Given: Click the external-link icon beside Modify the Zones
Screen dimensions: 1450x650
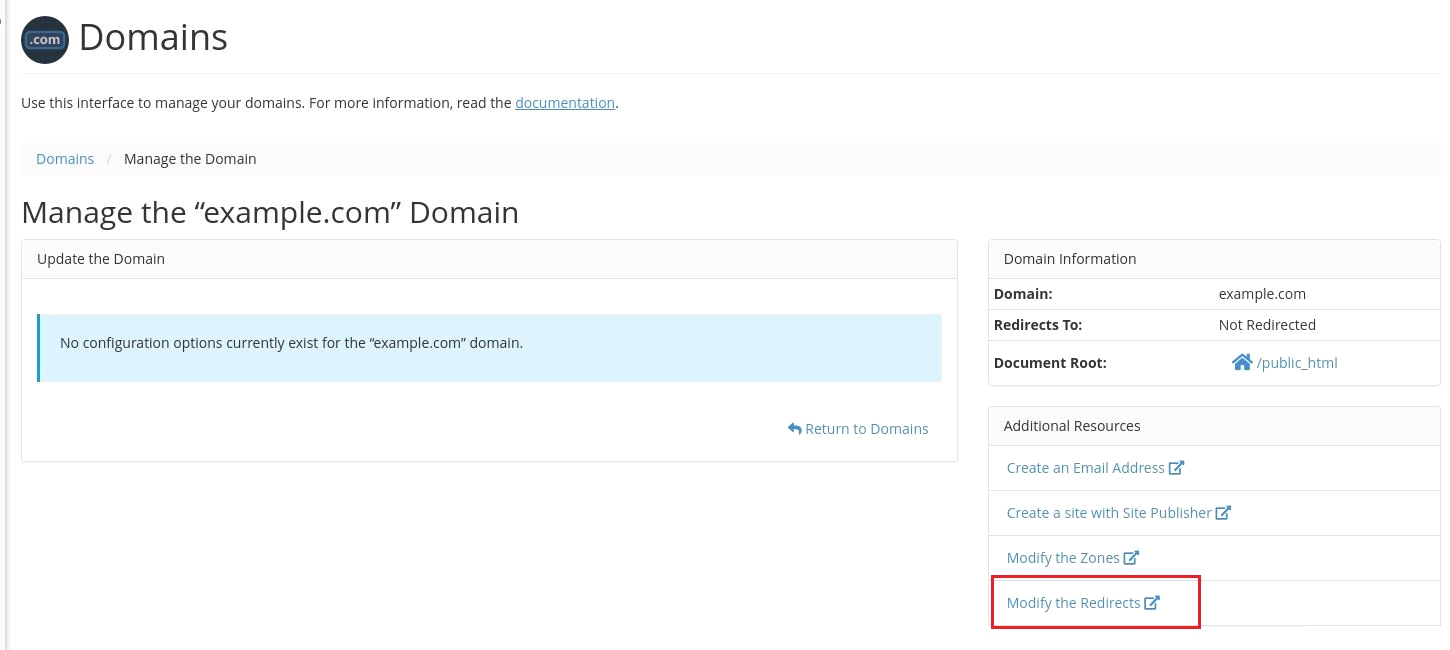Looking at the screenshot, I should click(1131, 557).
